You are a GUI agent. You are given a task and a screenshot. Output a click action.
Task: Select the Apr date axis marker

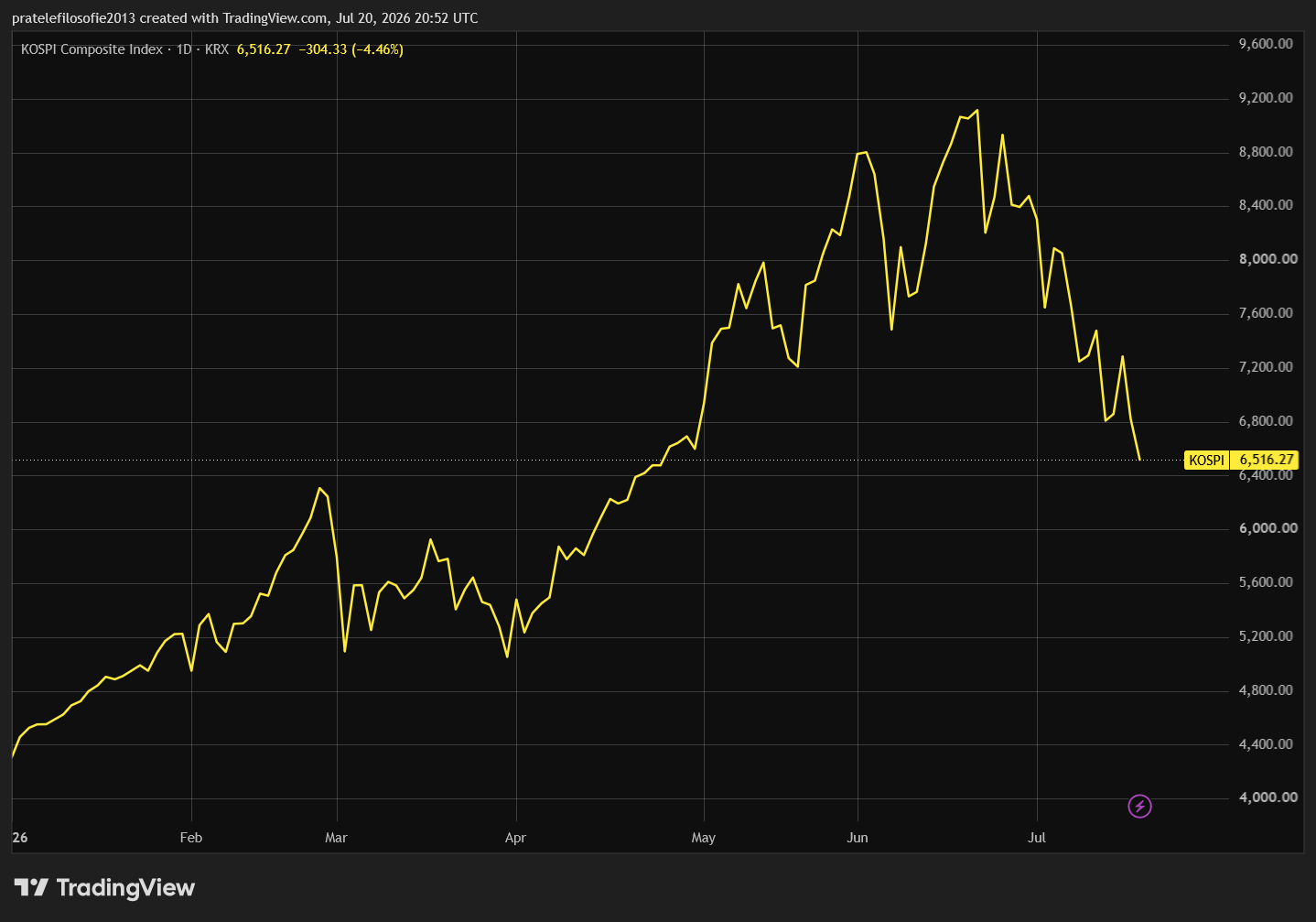click(515, 838)
